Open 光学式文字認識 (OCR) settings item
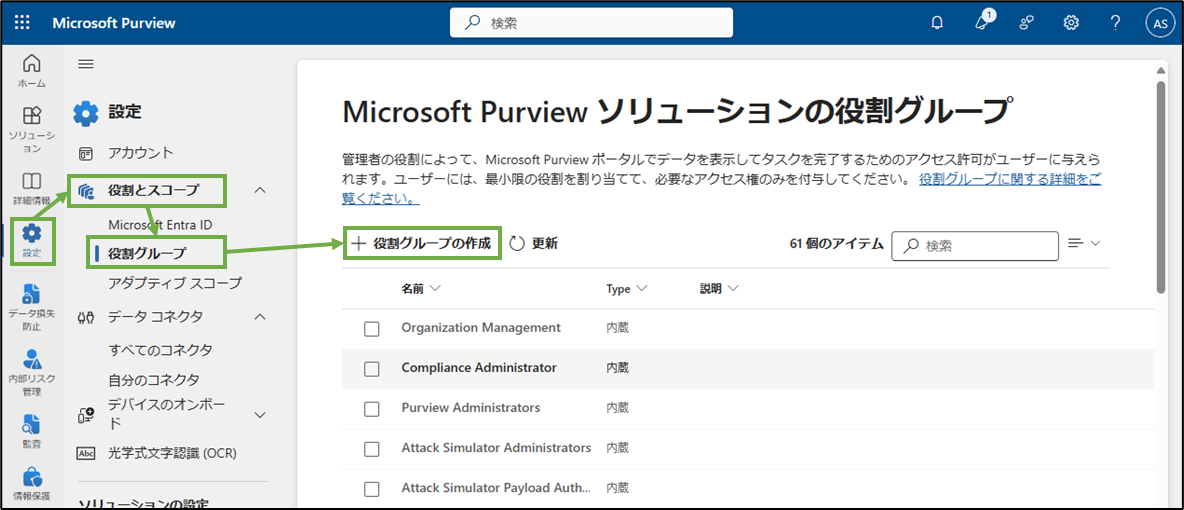Viewport: 1184px width, 510px height. [172, 454]
